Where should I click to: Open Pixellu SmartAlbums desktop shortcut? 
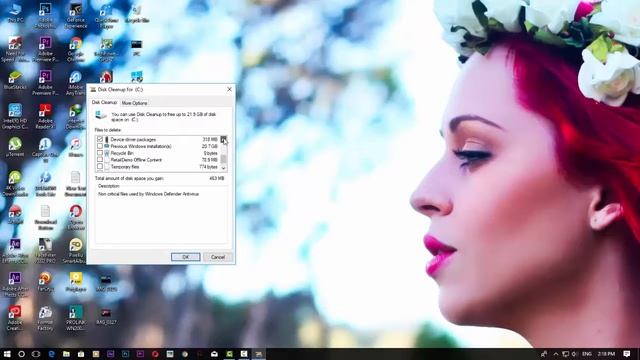coord(76,251)
